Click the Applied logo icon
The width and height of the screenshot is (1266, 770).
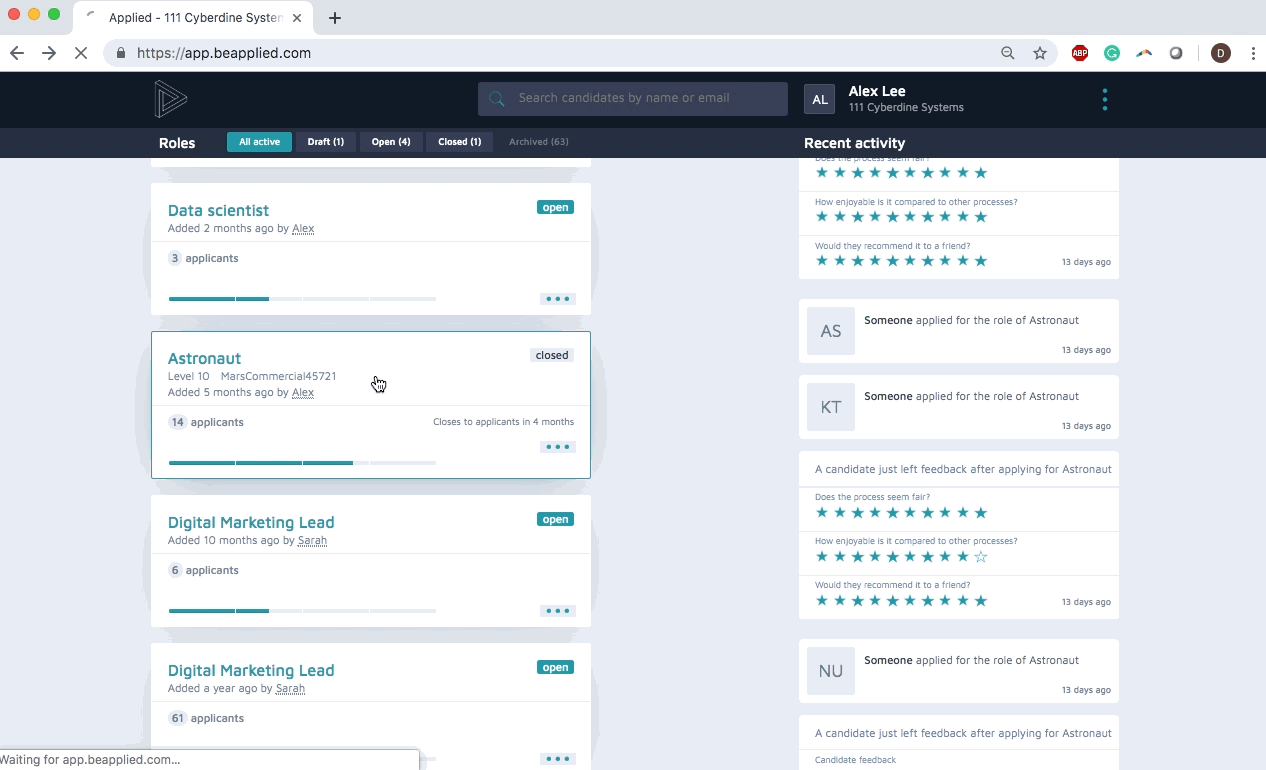(170, 99)
